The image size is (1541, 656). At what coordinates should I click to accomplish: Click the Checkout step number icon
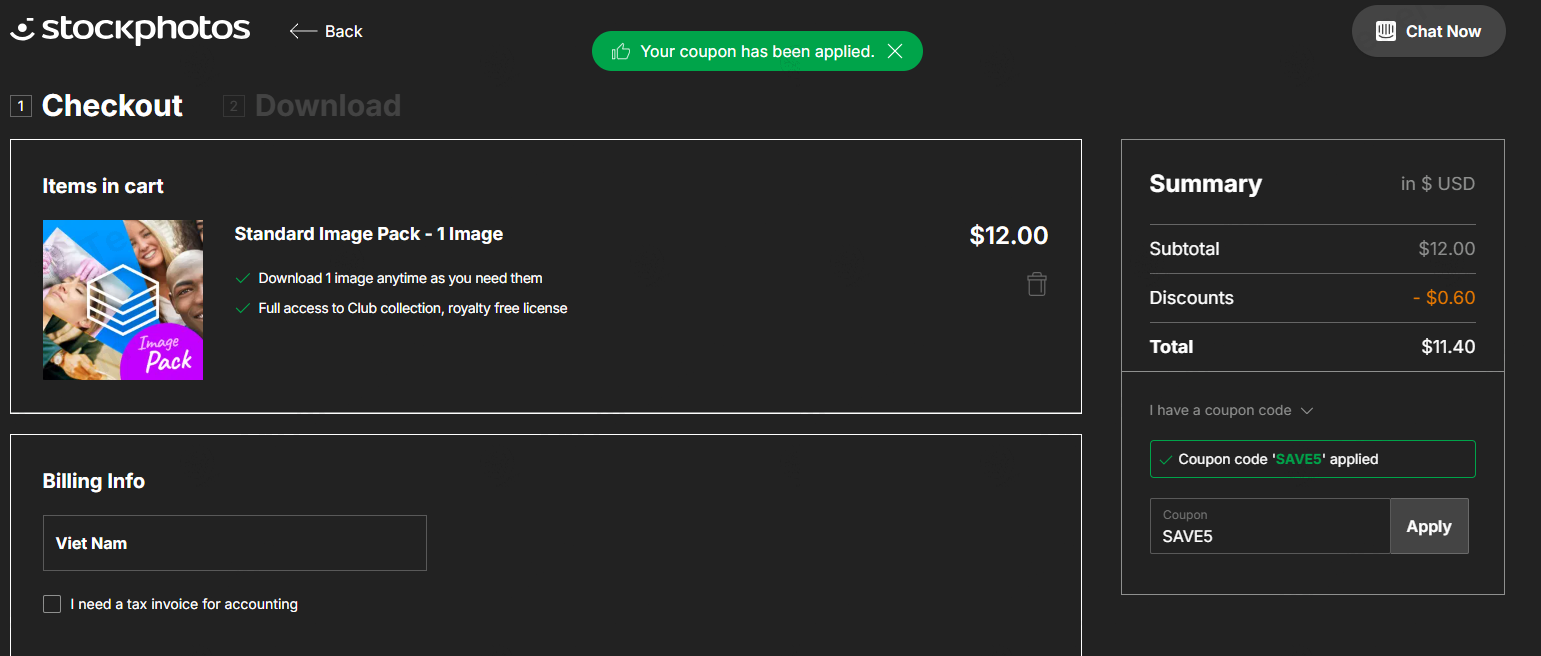point(21,106)
